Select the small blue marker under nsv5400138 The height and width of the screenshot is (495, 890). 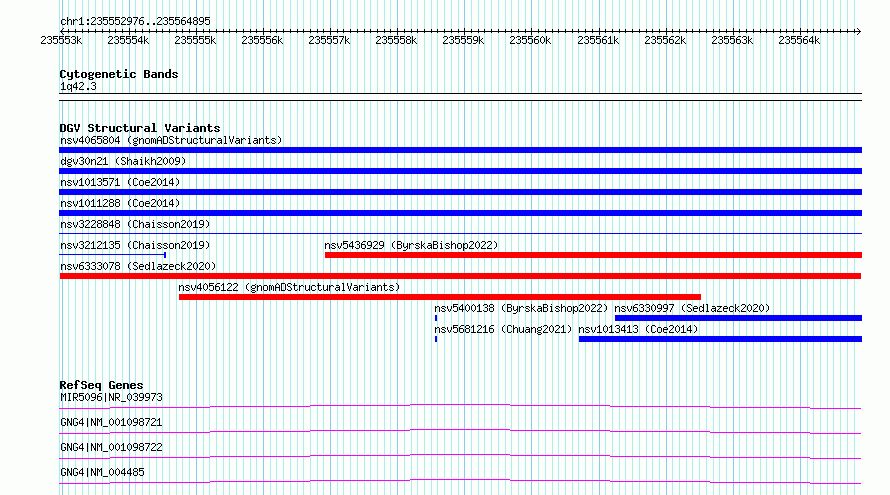click(436, 318)
